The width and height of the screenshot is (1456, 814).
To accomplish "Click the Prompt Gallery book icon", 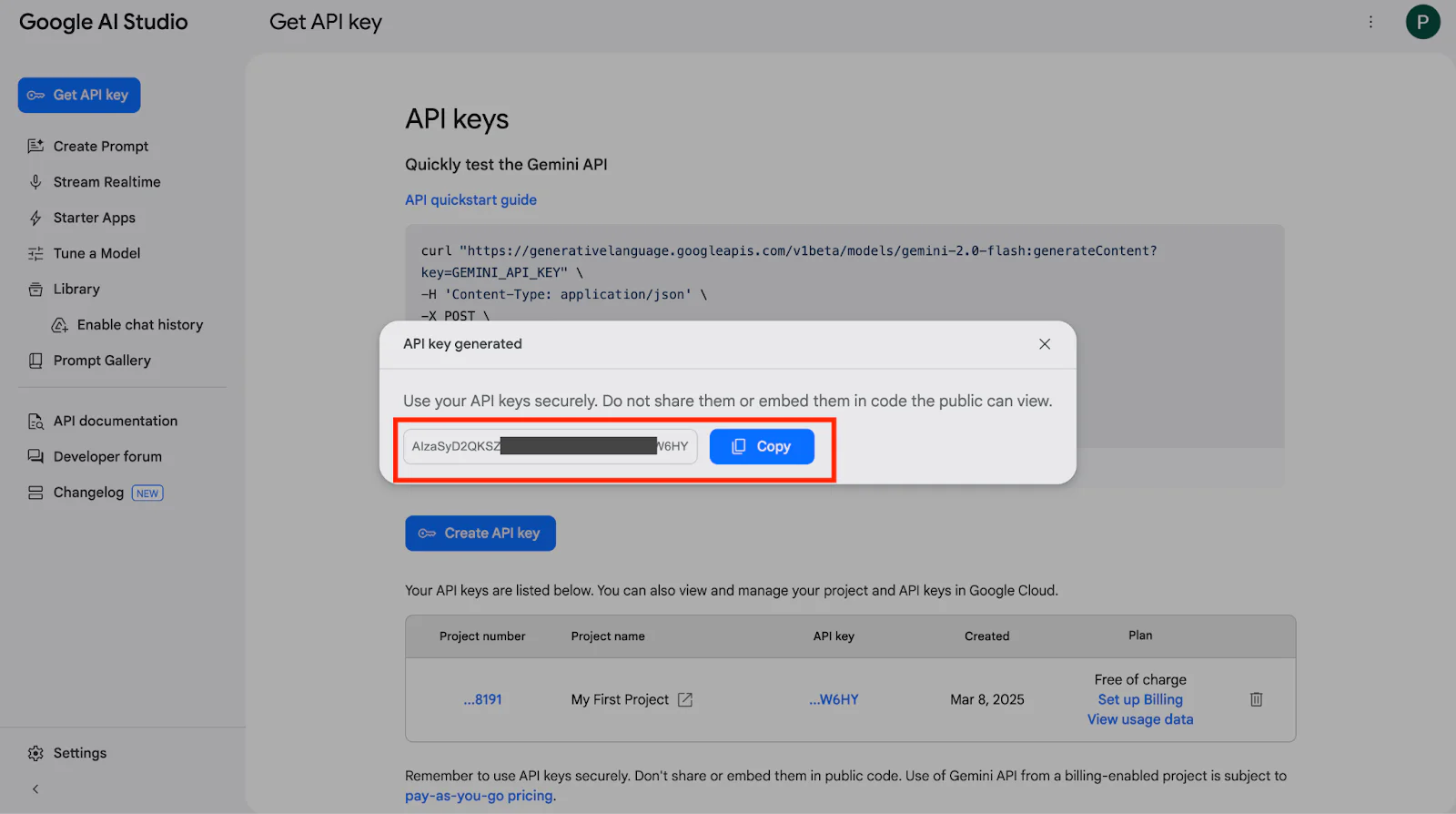I will tap(35, 361).
